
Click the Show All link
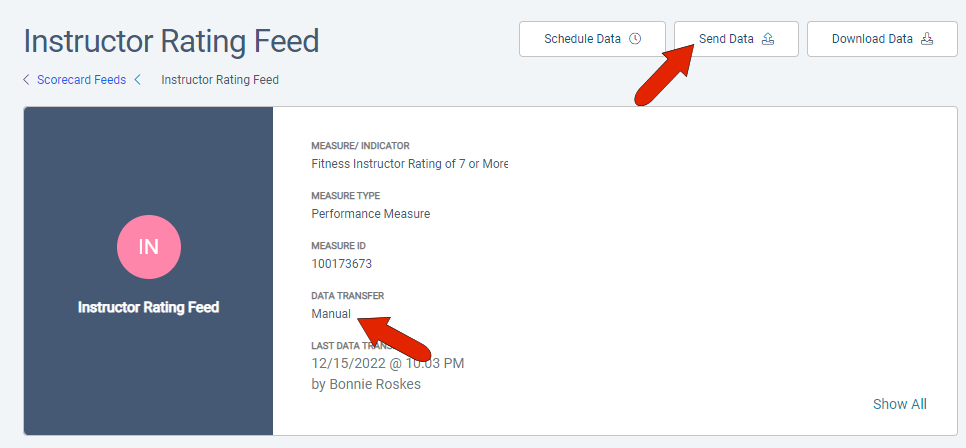pos(899,404)
